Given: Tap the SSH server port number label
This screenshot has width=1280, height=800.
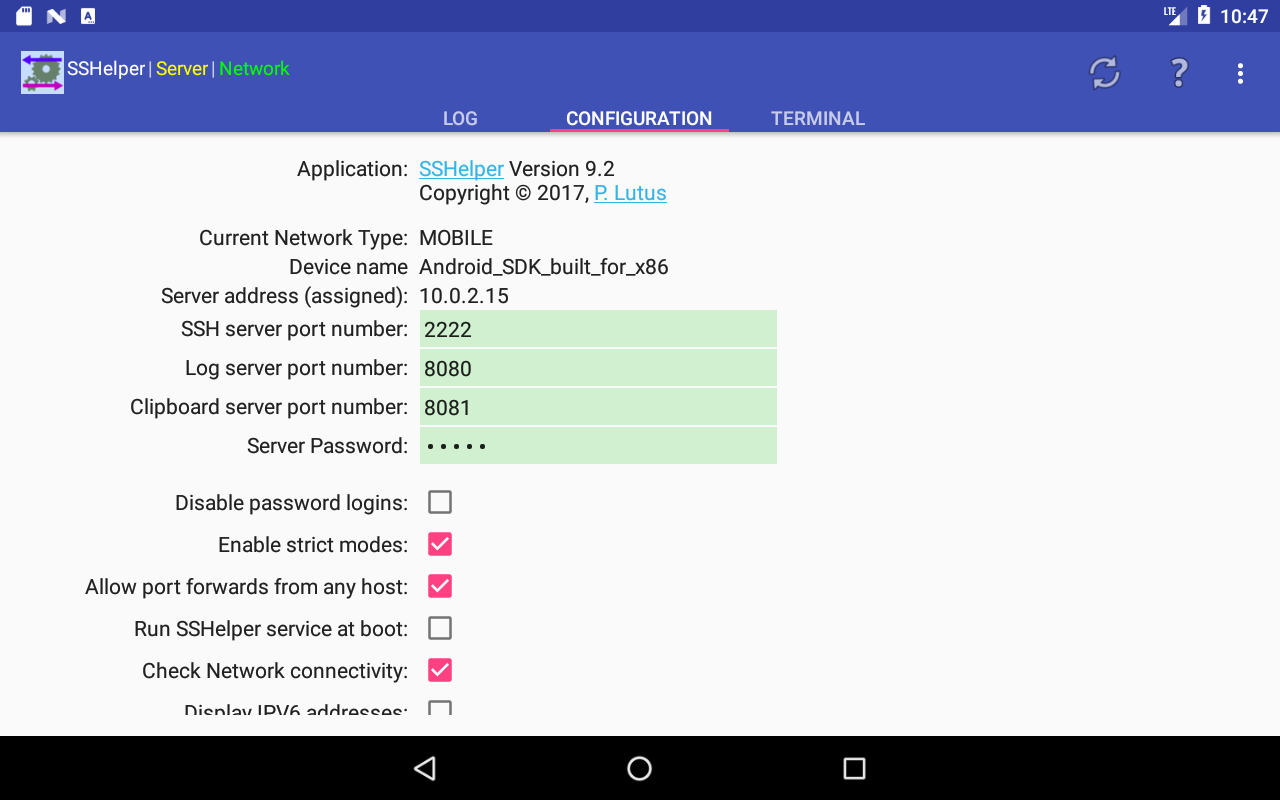Looking at the screenshot, I should click(294, 329).
